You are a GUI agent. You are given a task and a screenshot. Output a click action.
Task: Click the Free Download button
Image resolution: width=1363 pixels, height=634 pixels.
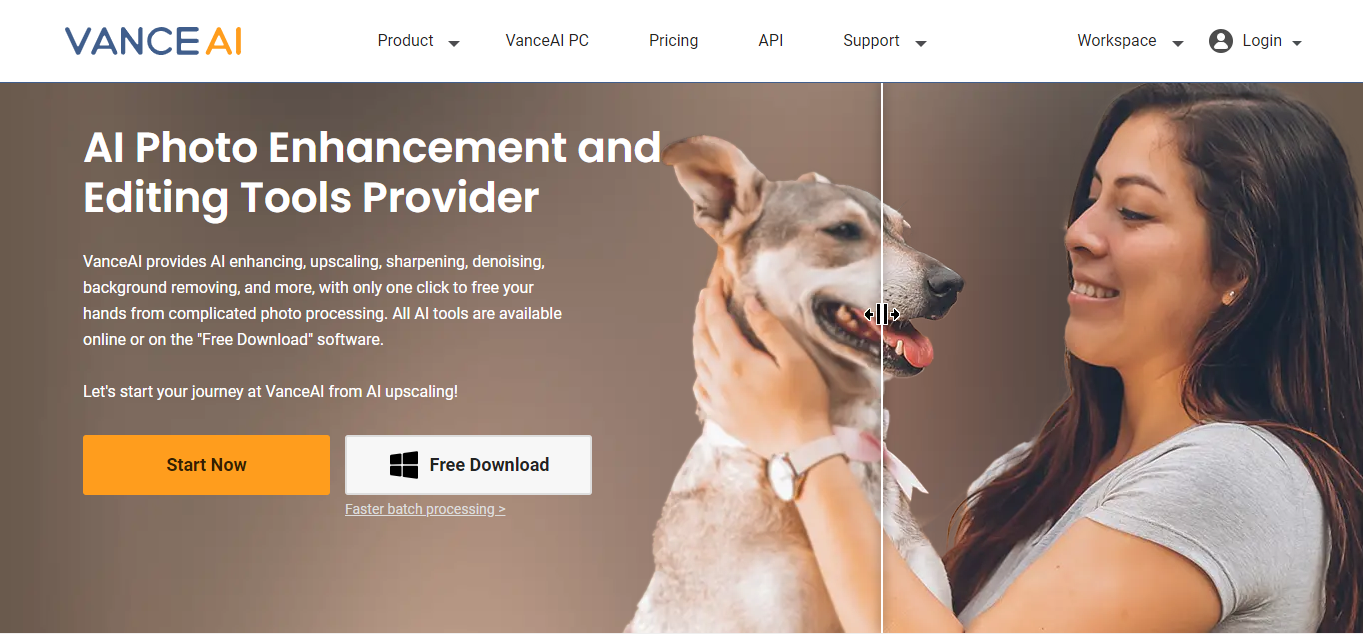click(468, 465)
